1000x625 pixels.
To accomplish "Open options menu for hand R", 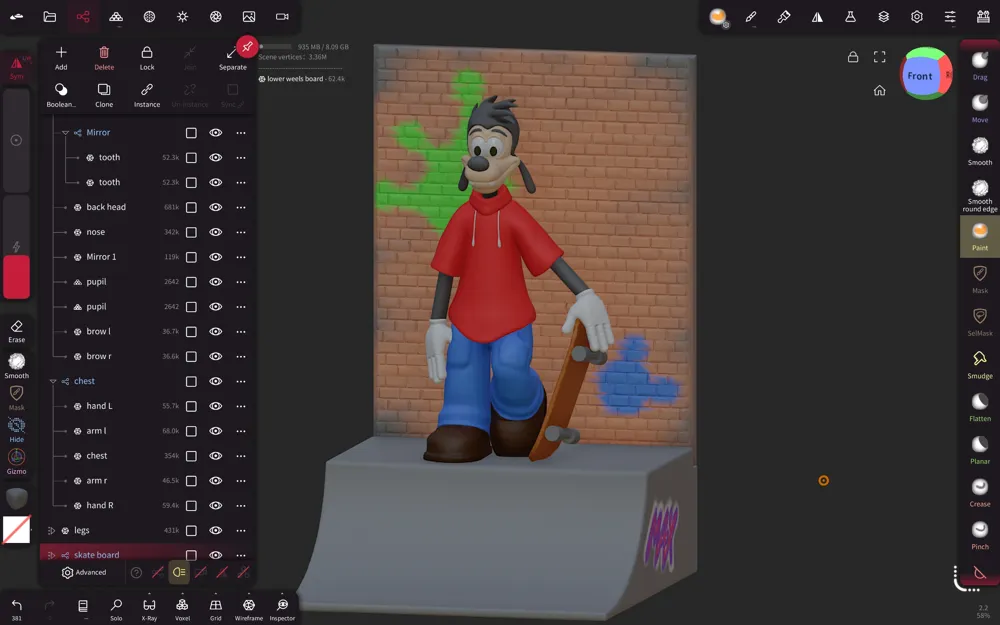I will [x=240, y=506].
